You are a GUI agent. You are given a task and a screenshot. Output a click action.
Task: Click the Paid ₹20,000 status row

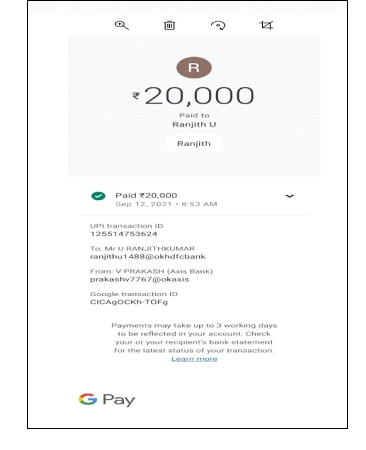click(x=193, y=199)
